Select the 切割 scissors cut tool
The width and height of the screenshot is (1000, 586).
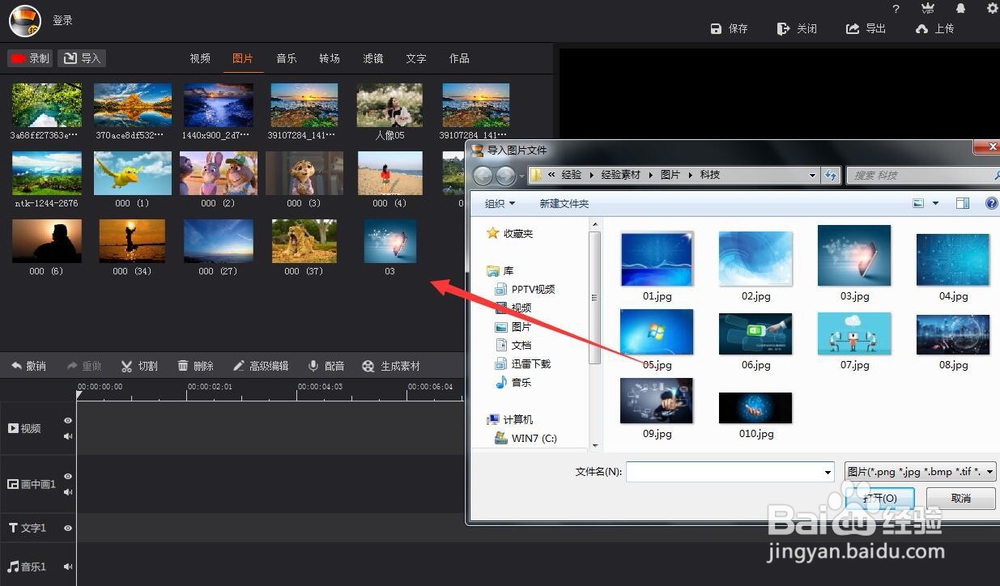tap(126, 366)
